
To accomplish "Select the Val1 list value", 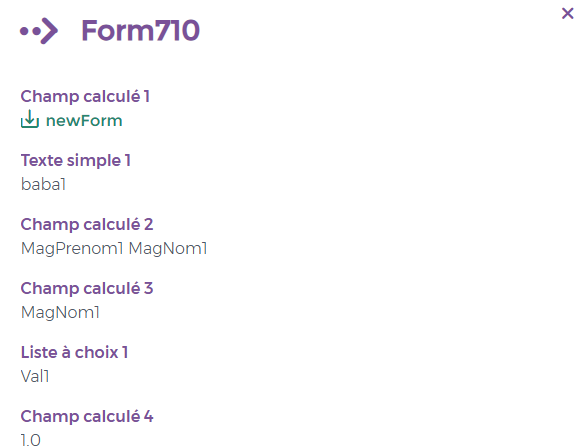I will (x=35, y=376).
